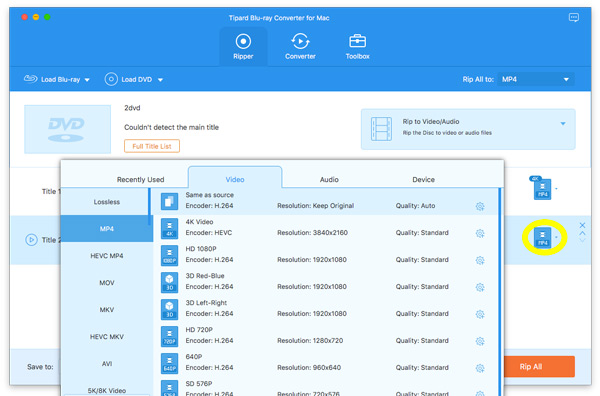The width and height of the screenshot is (600, 396).
Task: Click the Full Title List button
Action: pos(152,146)
